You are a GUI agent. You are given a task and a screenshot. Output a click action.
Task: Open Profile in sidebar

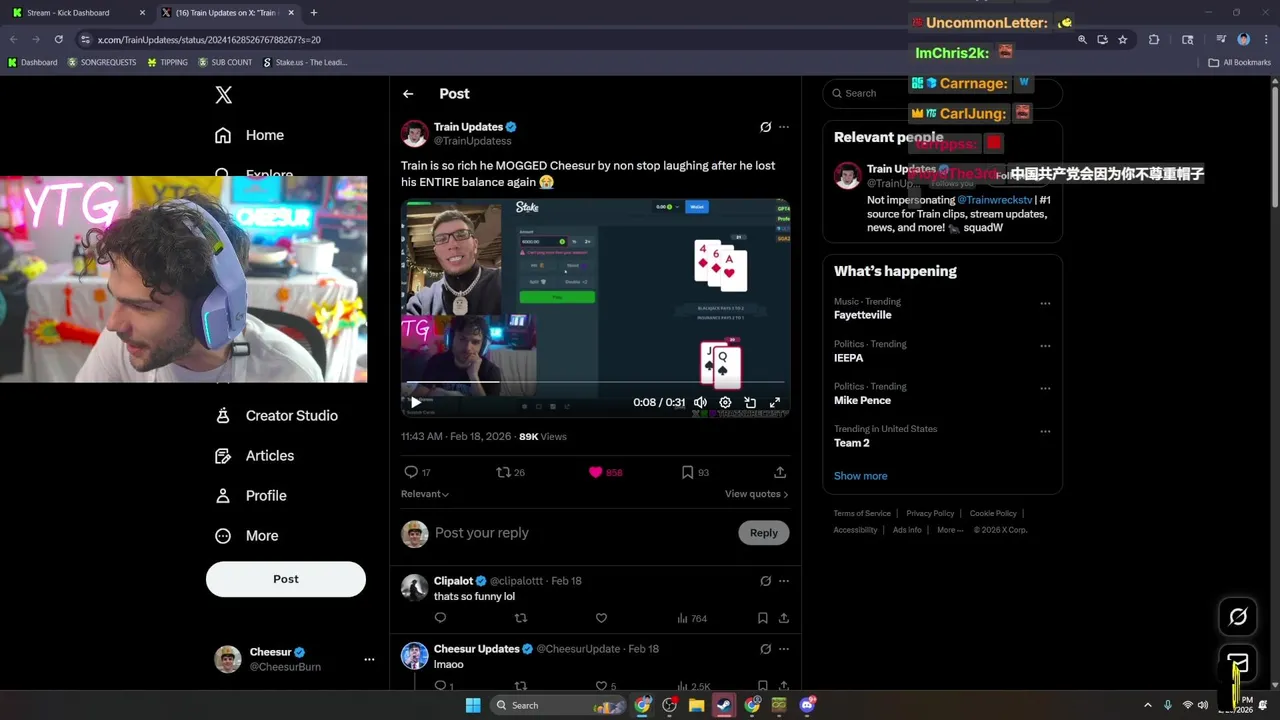[251, 496]
